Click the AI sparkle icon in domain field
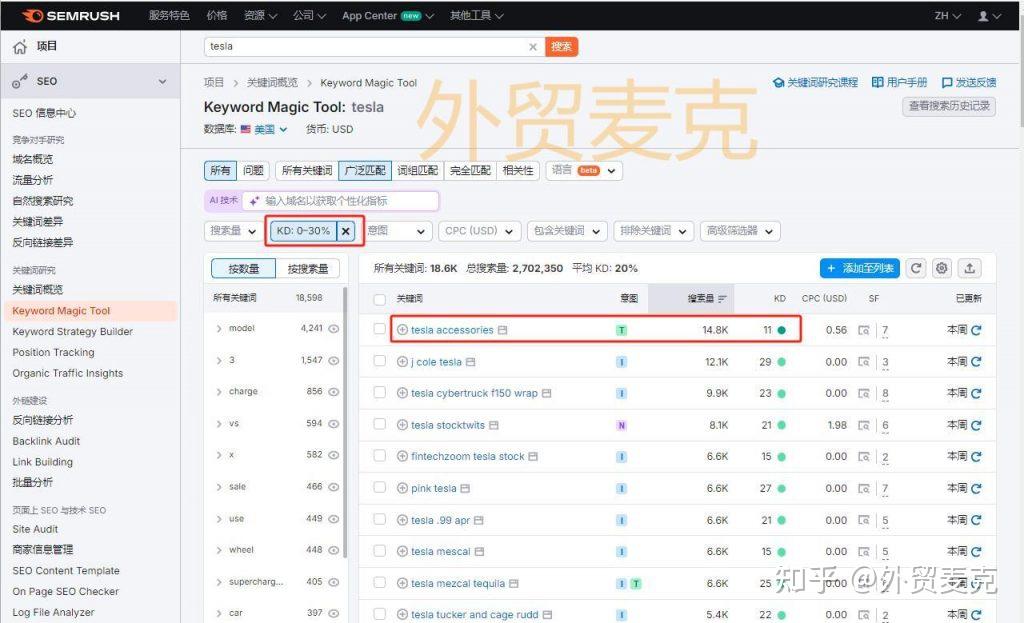This screenshot has width=1024, height=623. click(x=254, y=200)
